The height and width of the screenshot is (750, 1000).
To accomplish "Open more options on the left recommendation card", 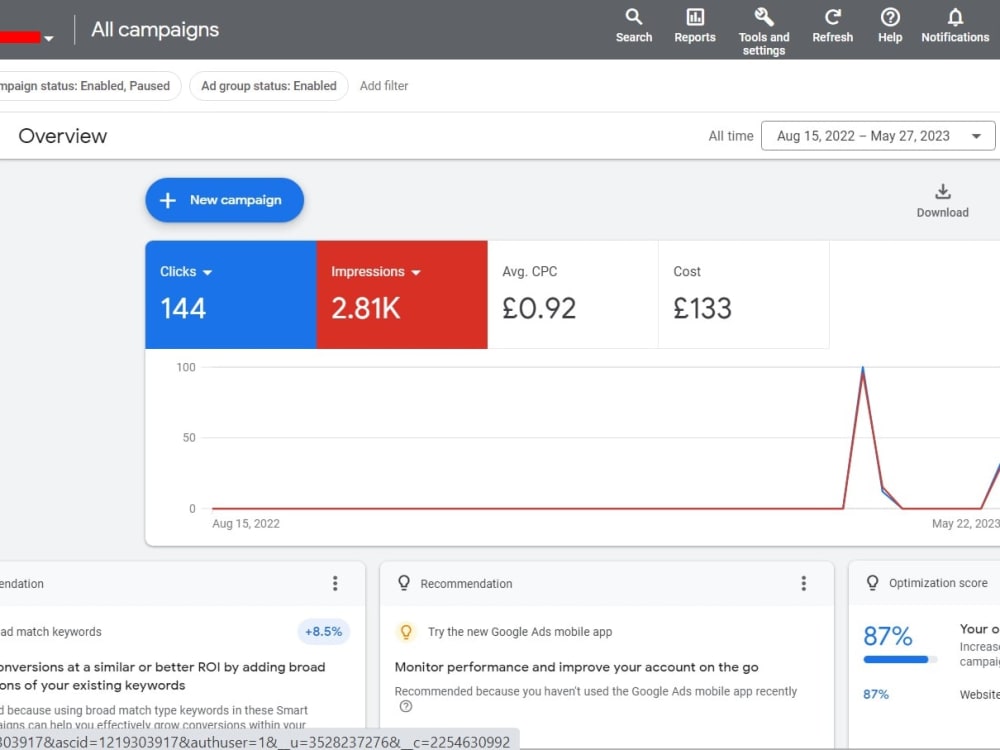I will 335,583.
